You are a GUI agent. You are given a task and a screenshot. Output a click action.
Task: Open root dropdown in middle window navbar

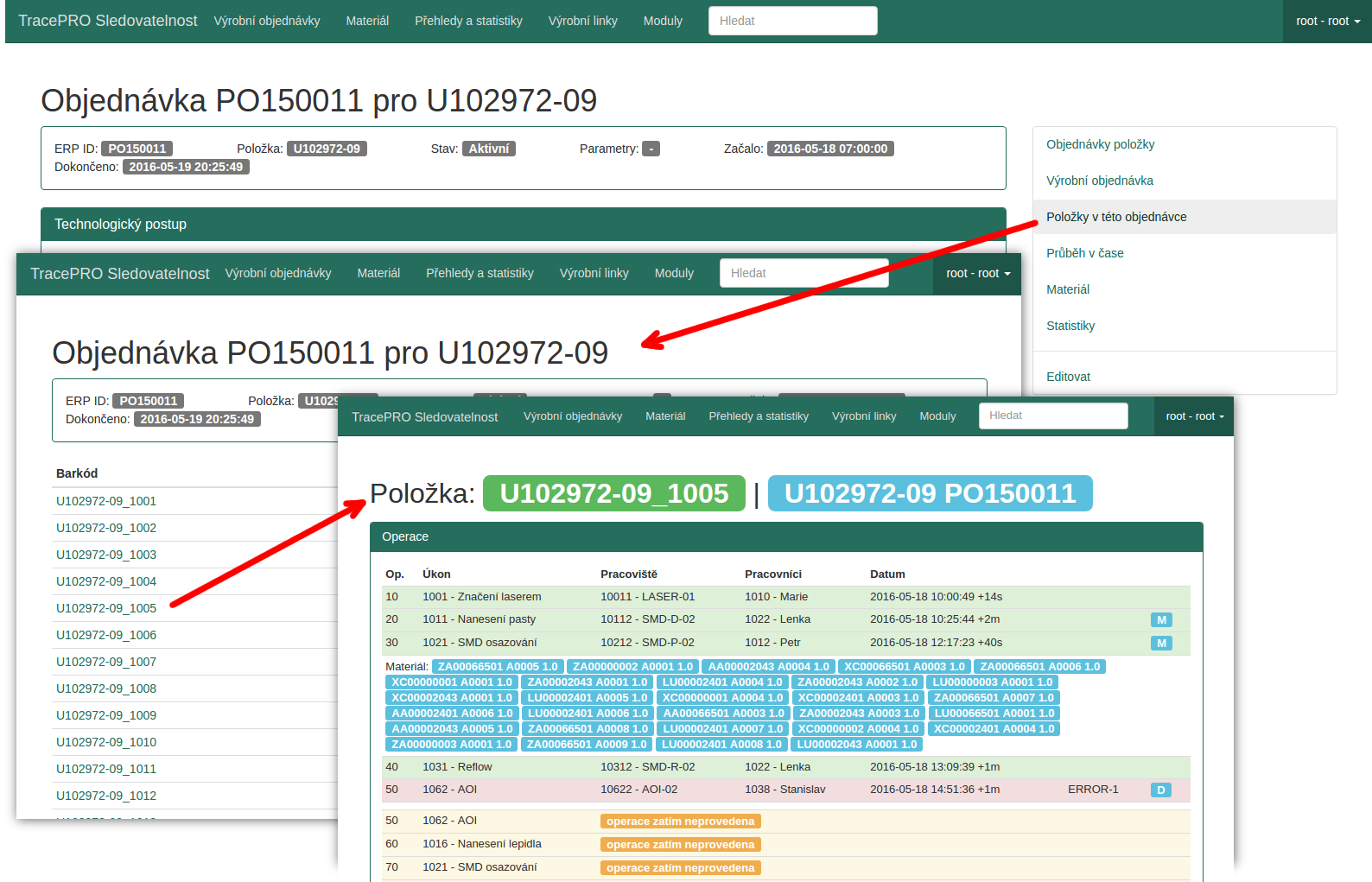(977, 273)
